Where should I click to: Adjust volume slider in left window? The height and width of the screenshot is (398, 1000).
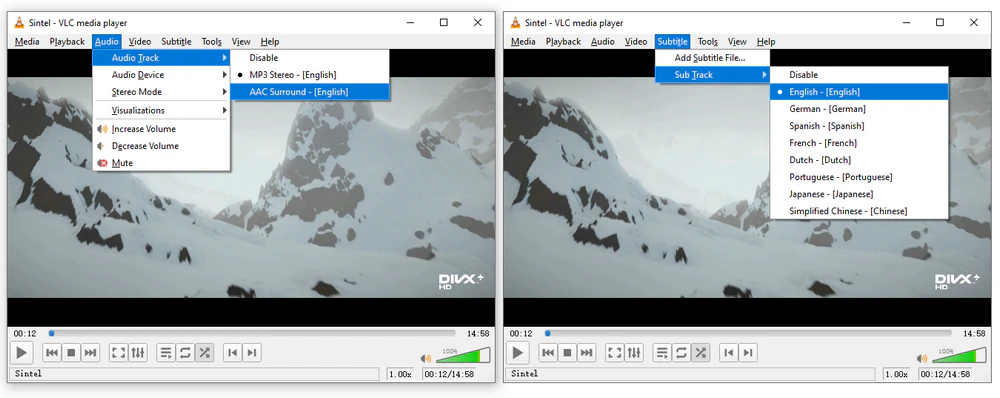tap(463, 355)
